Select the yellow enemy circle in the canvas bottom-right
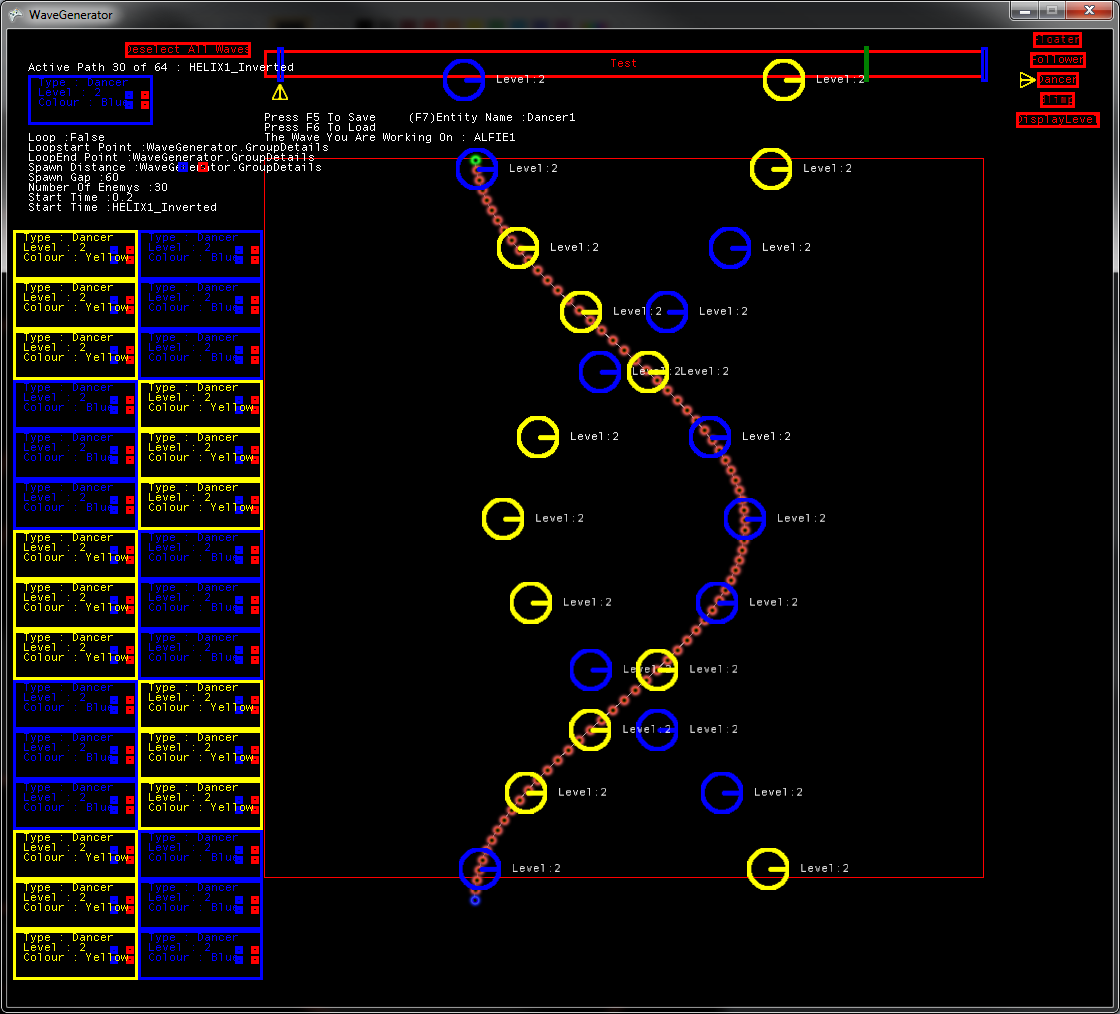Image resolution: width=1120 pixels, height=1014 pixels. [x=768, y=869]
